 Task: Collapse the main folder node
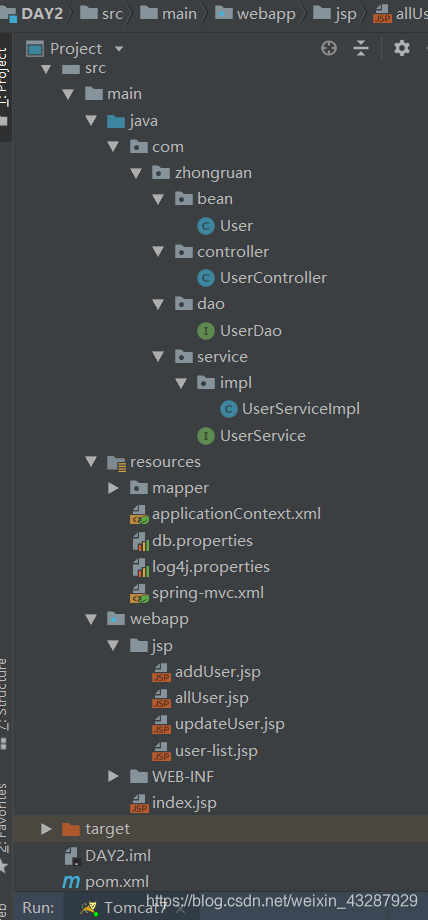68,94
